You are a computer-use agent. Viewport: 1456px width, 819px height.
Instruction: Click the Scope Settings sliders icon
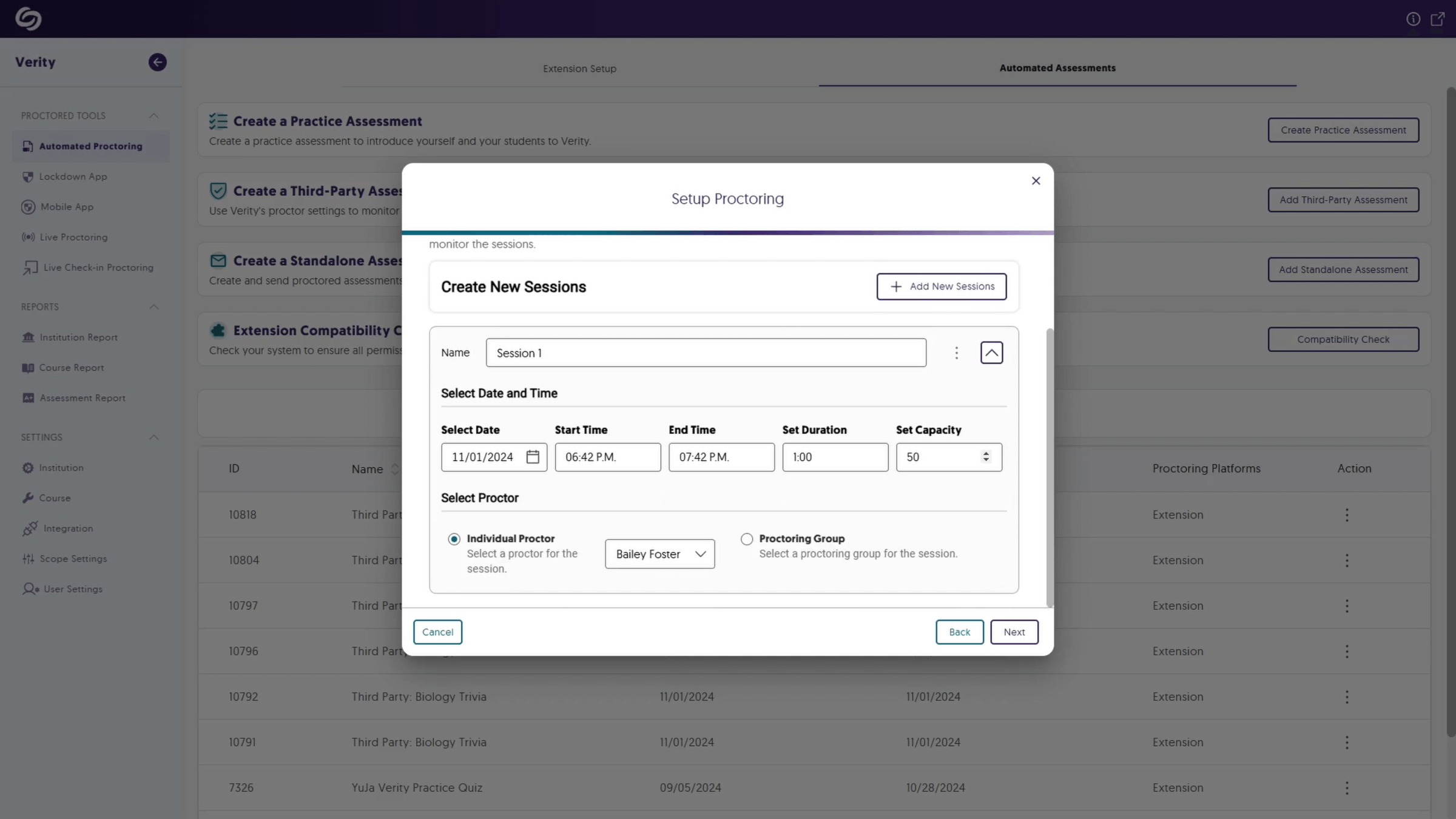click(28, 559)
